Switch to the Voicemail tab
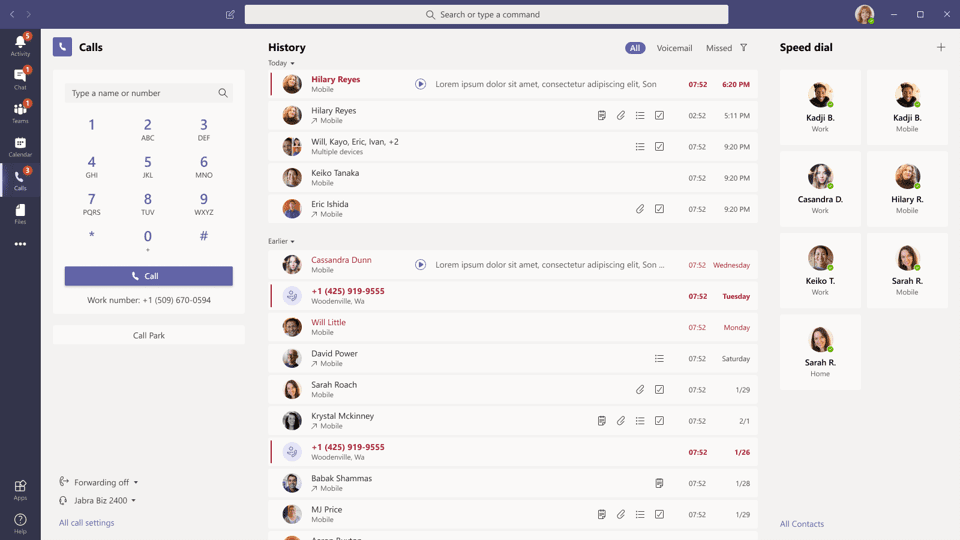Image resolution: width=960 pixels, height=540 pixels. tap(674, 48)
